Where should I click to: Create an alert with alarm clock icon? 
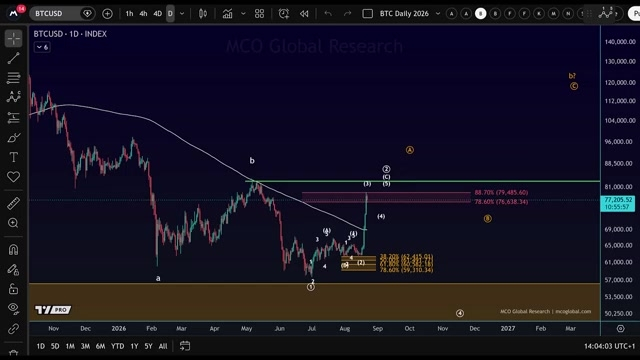click(x=284, y=14)
